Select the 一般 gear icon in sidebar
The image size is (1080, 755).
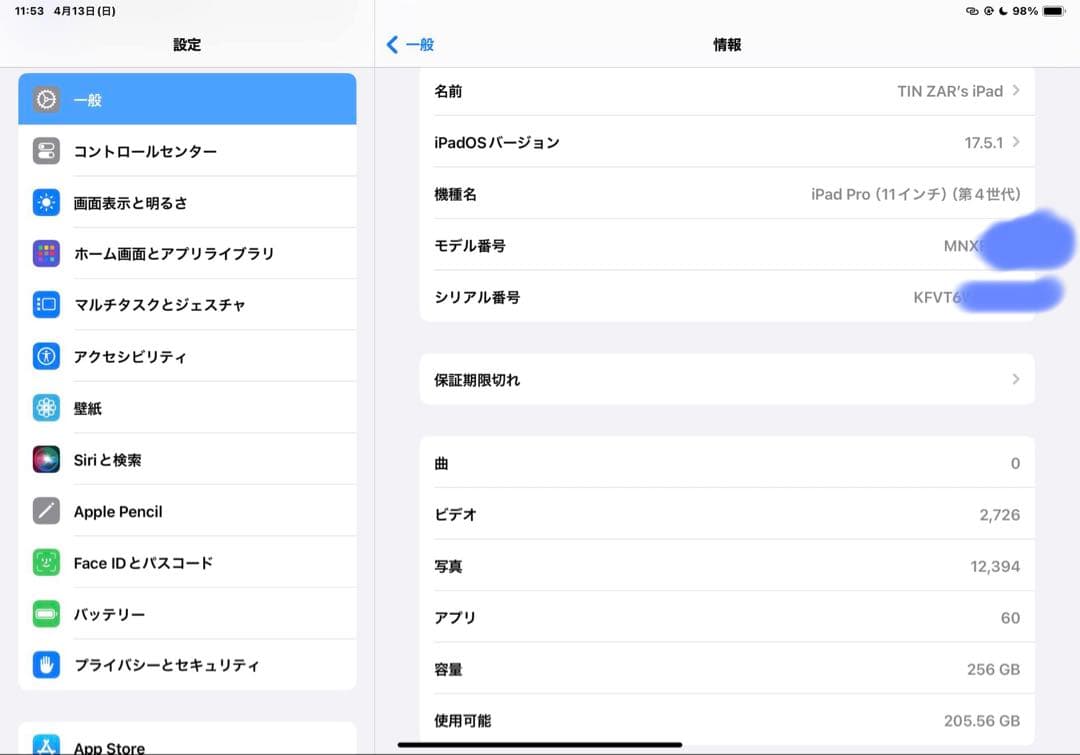point(45,99)
